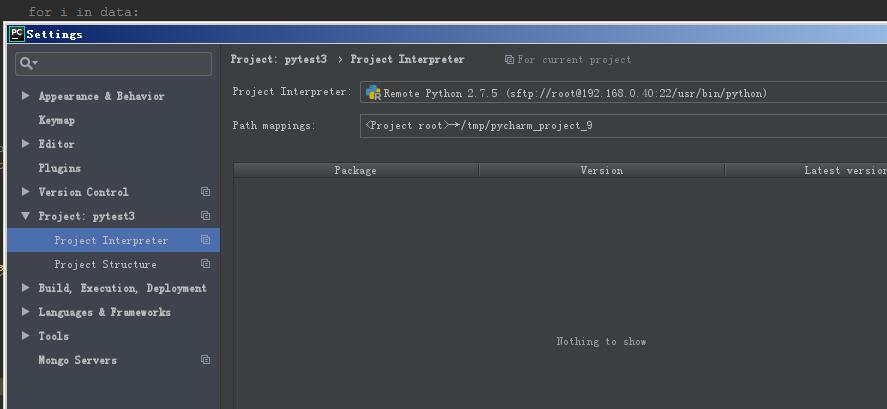Click into the settings search field
This screenshot has width=887, height=409.
(x=114, y=64)
